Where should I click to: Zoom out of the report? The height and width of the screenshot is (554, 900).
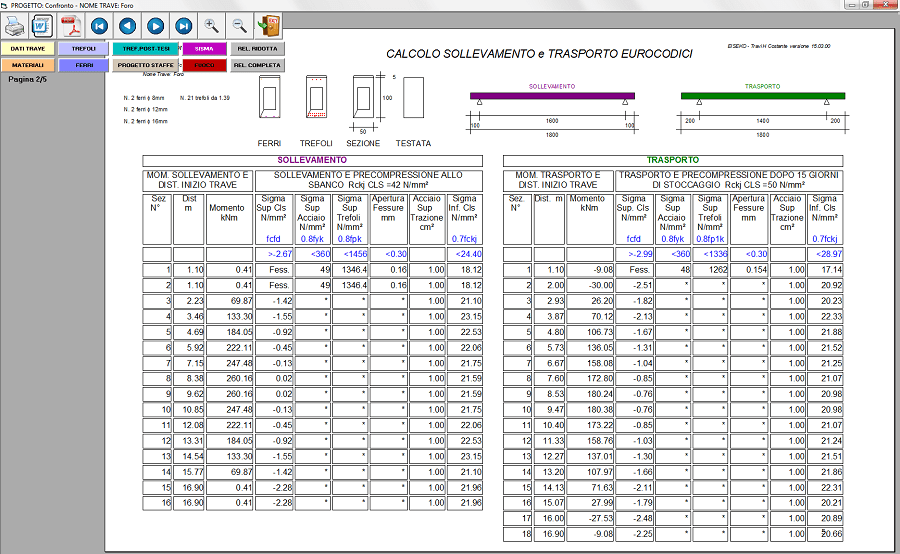239,26
